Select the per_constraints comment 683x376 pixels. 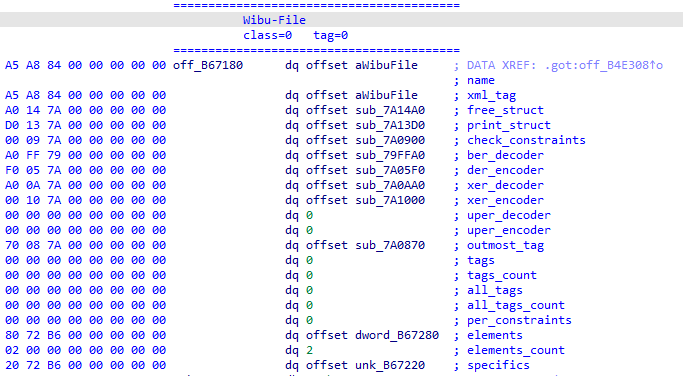[519, 320]
